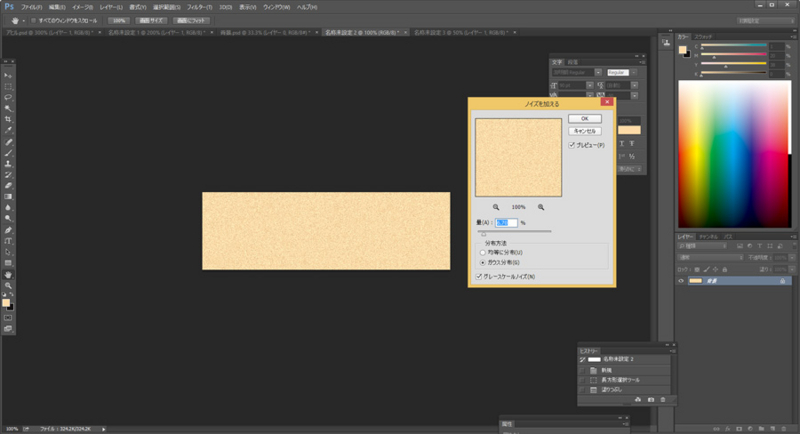Viewport: 800px width, 434px height.
Task: Open layer filter kind dropdown
Action: point(702,246)
